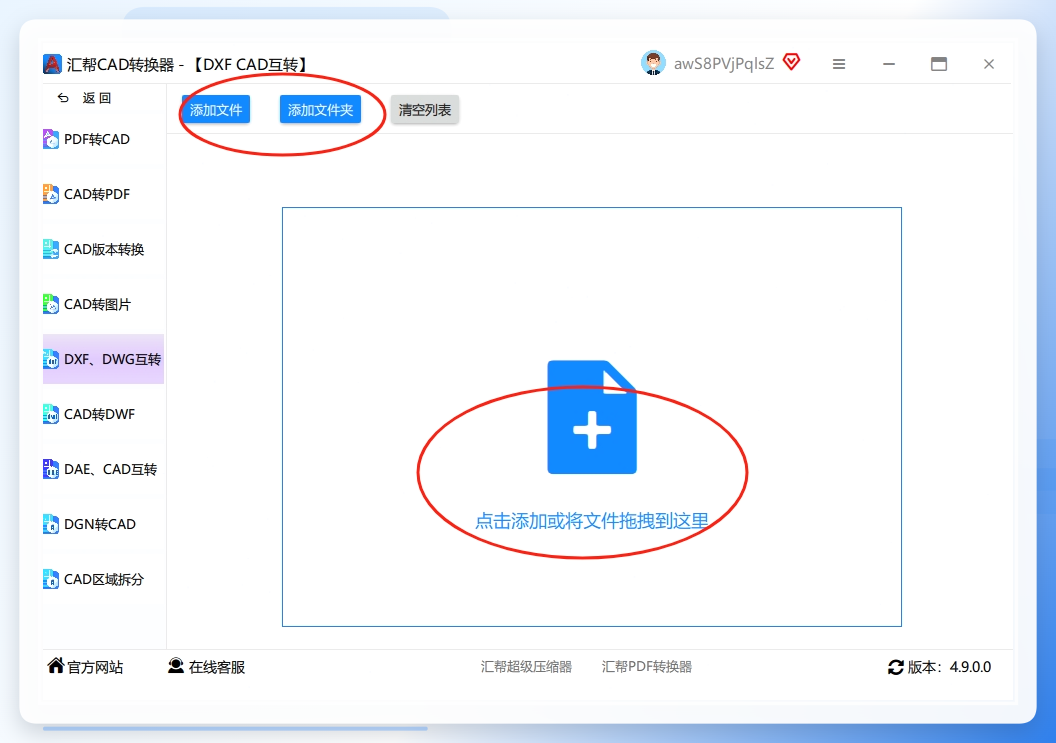
Task: Click the 在线客服 text link
Action: 217,667
